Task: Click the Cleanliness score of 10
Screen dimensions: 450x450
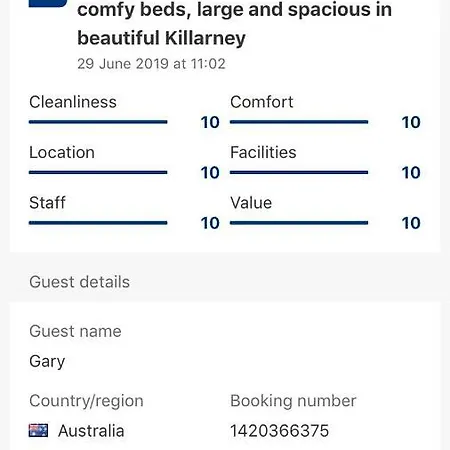Action: (210, 122)
